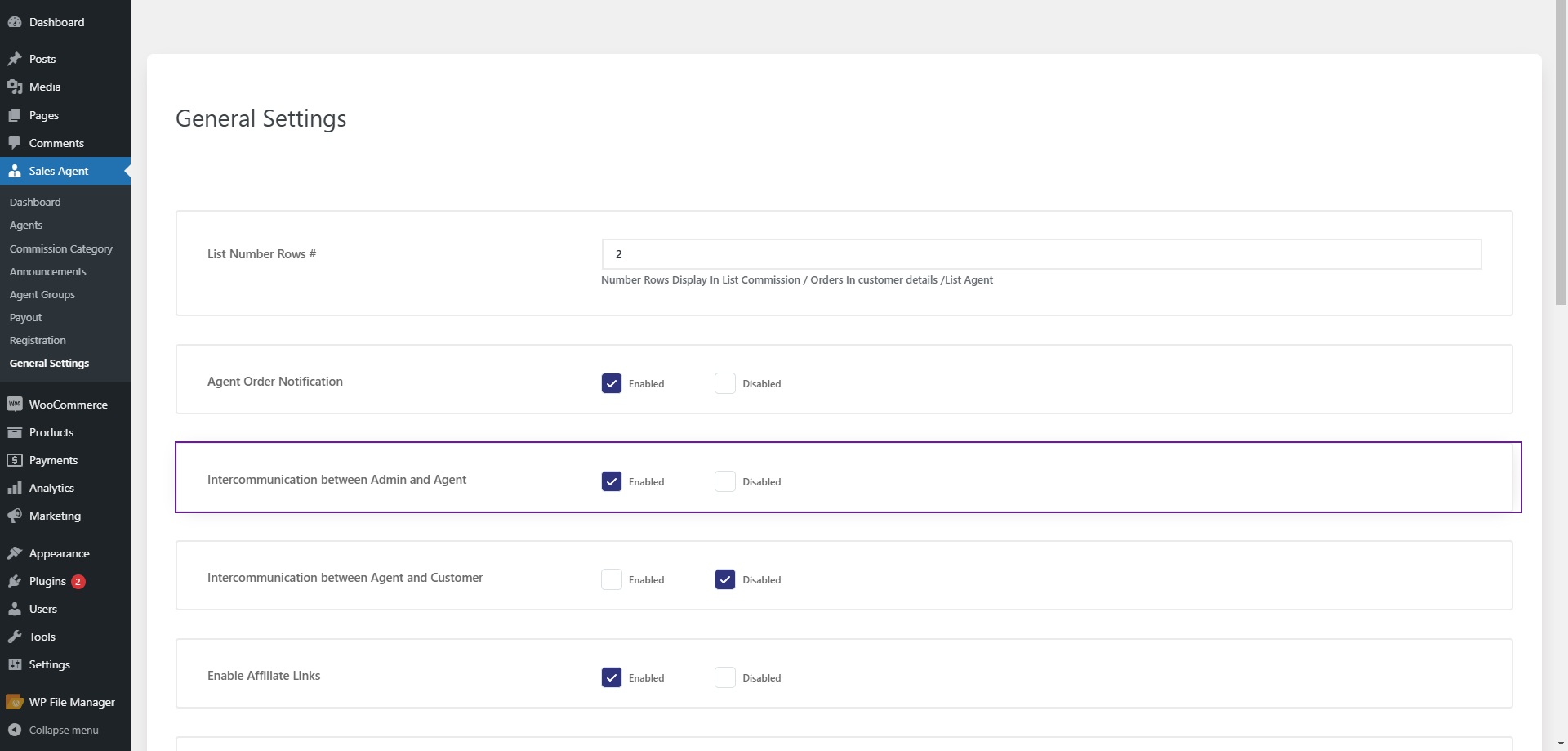Select the Sales Agent menu item

65,171
